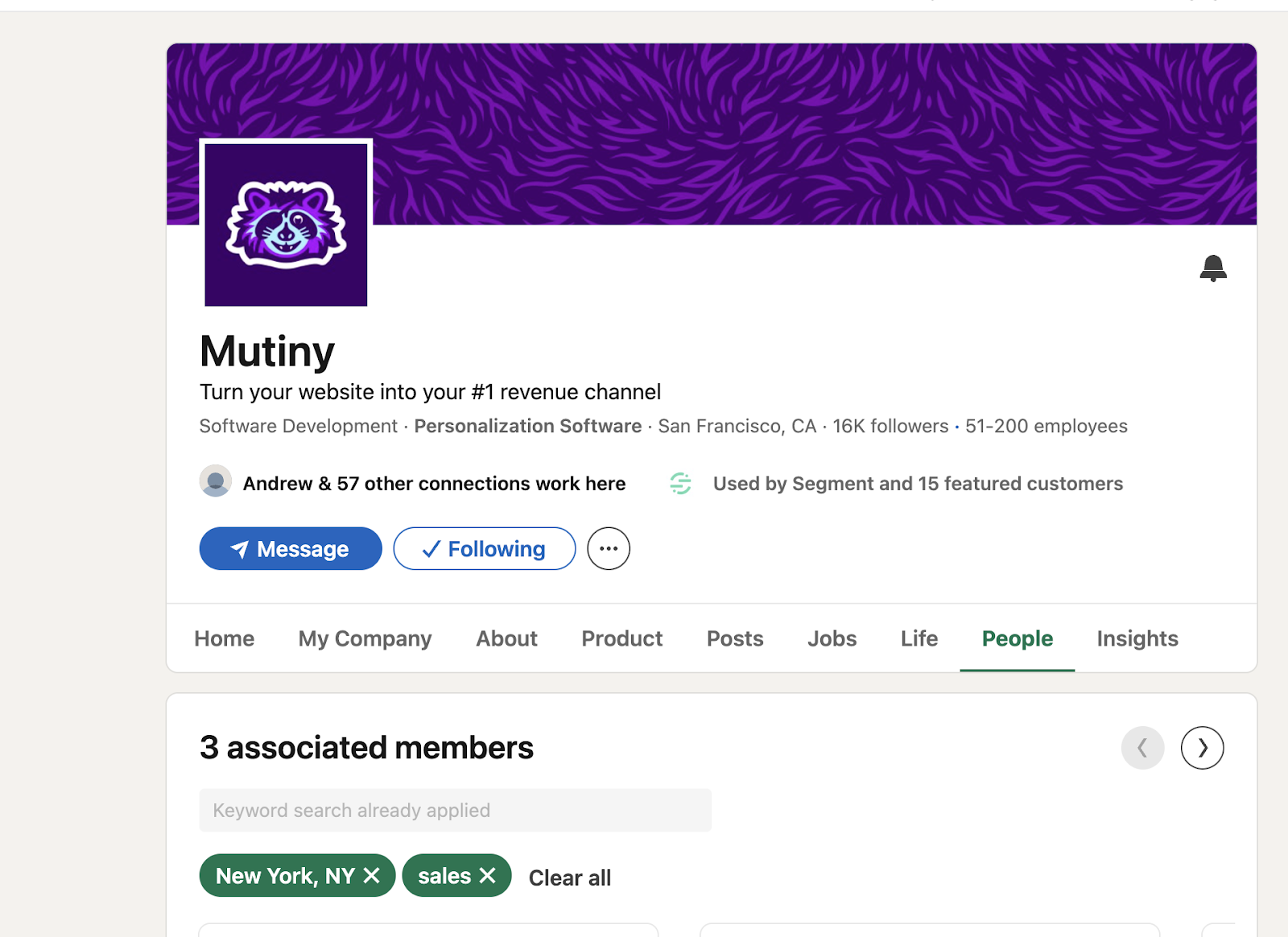Open 'Used by Segment' featured customers link

(x=917, y=483)
